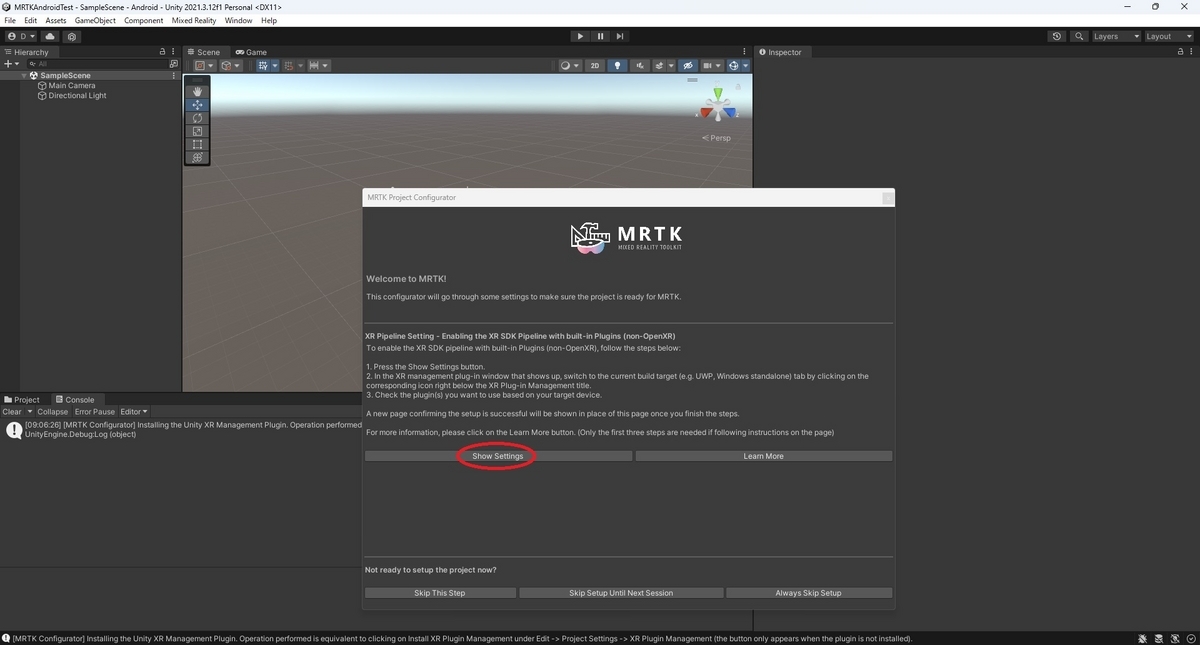
Task: Open Hierarchy panel three-dot menu
Action: click(x=174, y=51)
